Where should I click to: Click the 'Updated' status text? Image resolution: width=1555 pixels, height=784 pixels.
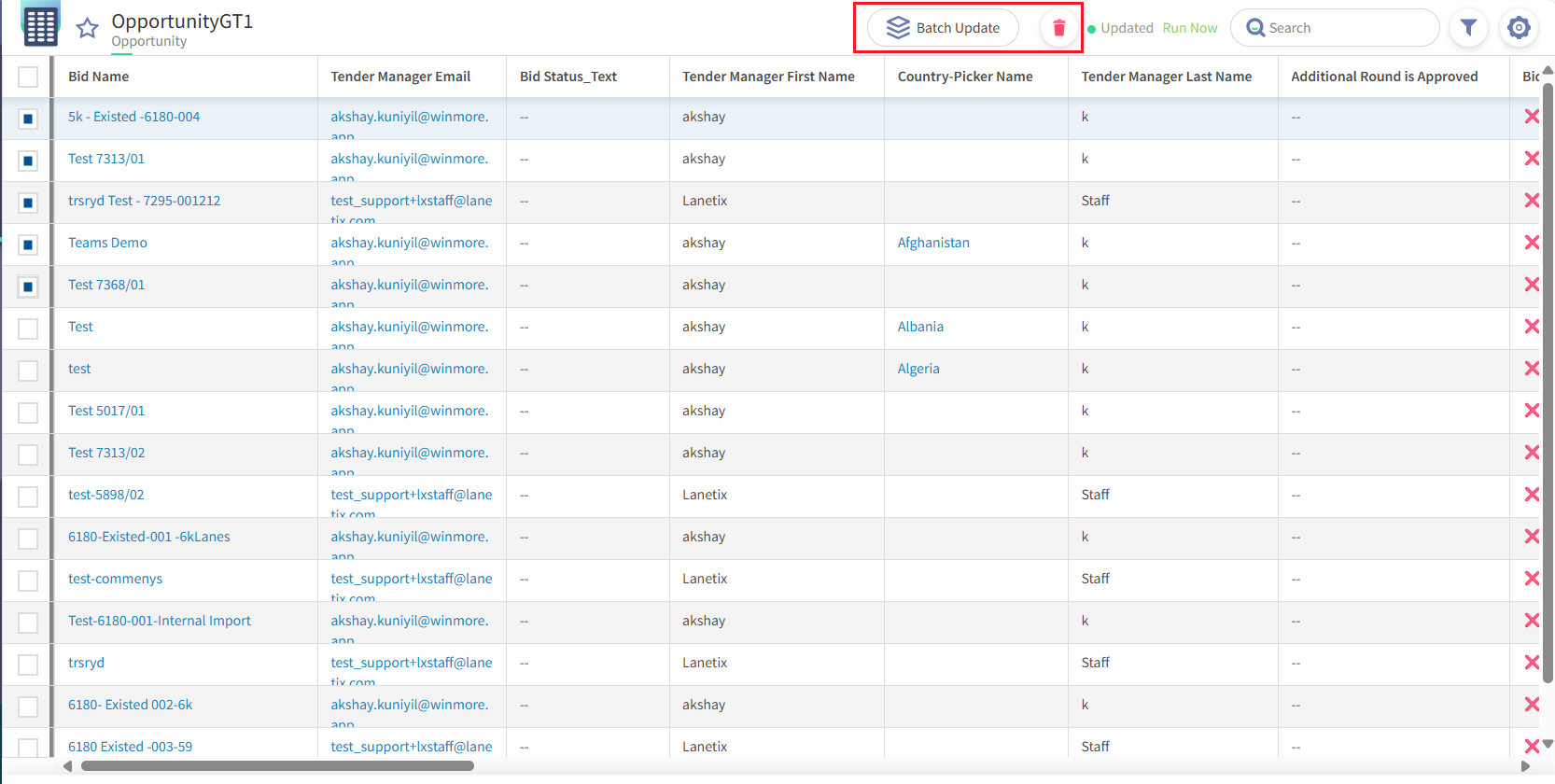(x=1127, y=28)
